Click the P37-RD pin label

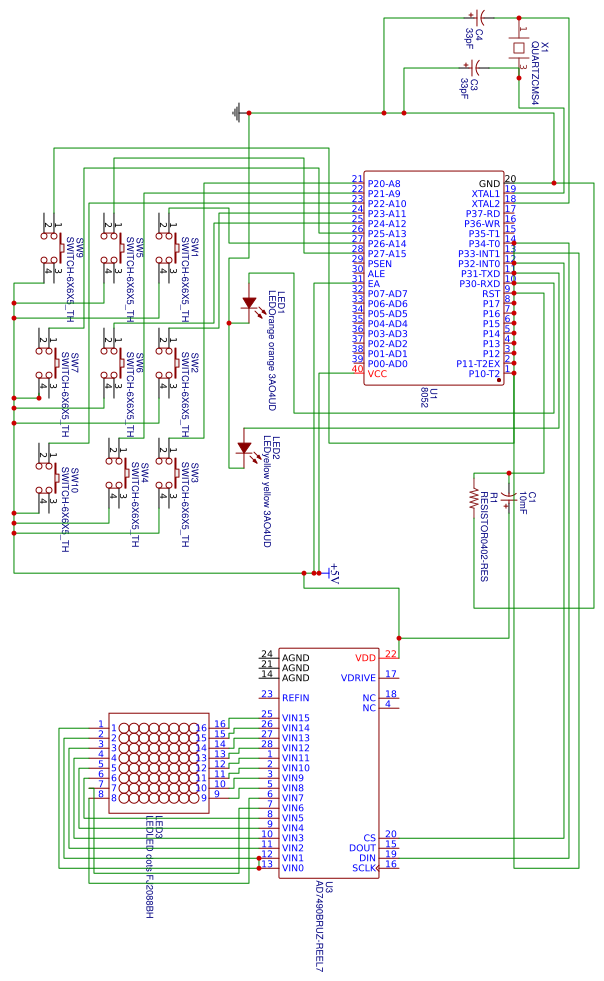483,214
